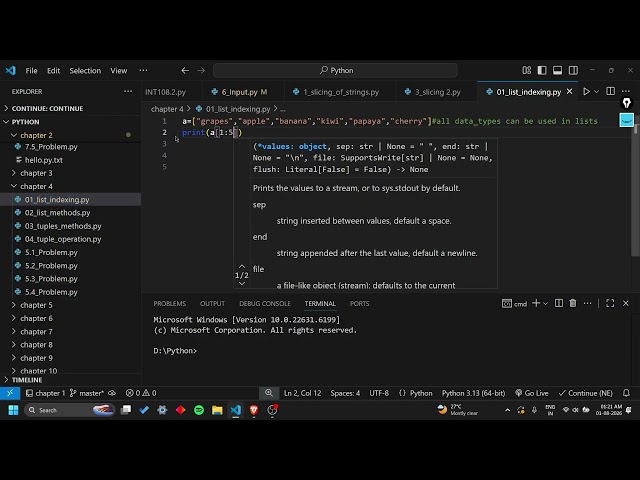Image resolution: width=640 pixels, height=480 pixels.
Task: Switch to the INT108.2.py tab
Action: pyautogui.click(x=165, y=92)
